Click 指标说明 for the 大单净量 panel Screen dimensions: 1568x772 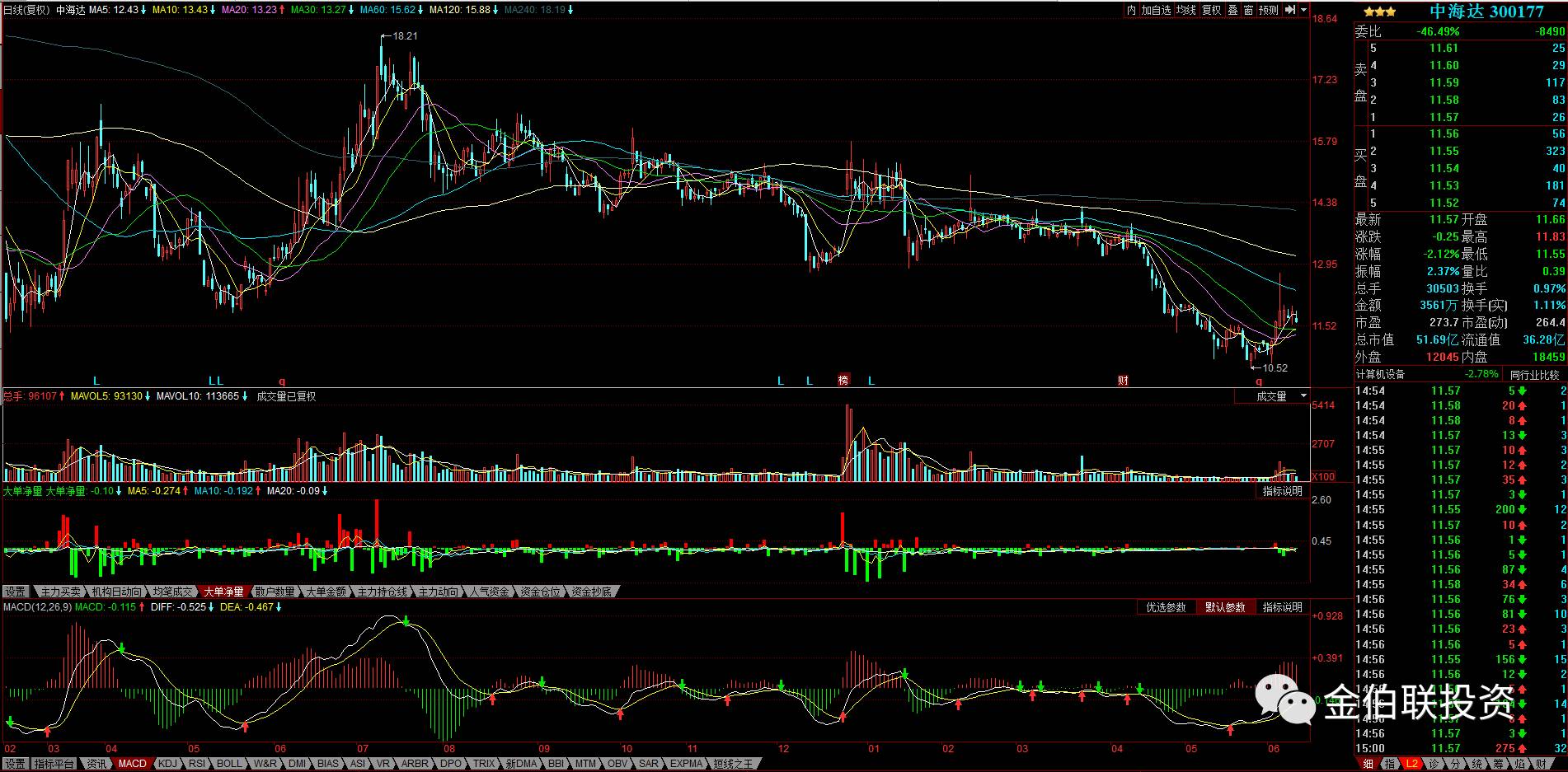point(1282,491)
